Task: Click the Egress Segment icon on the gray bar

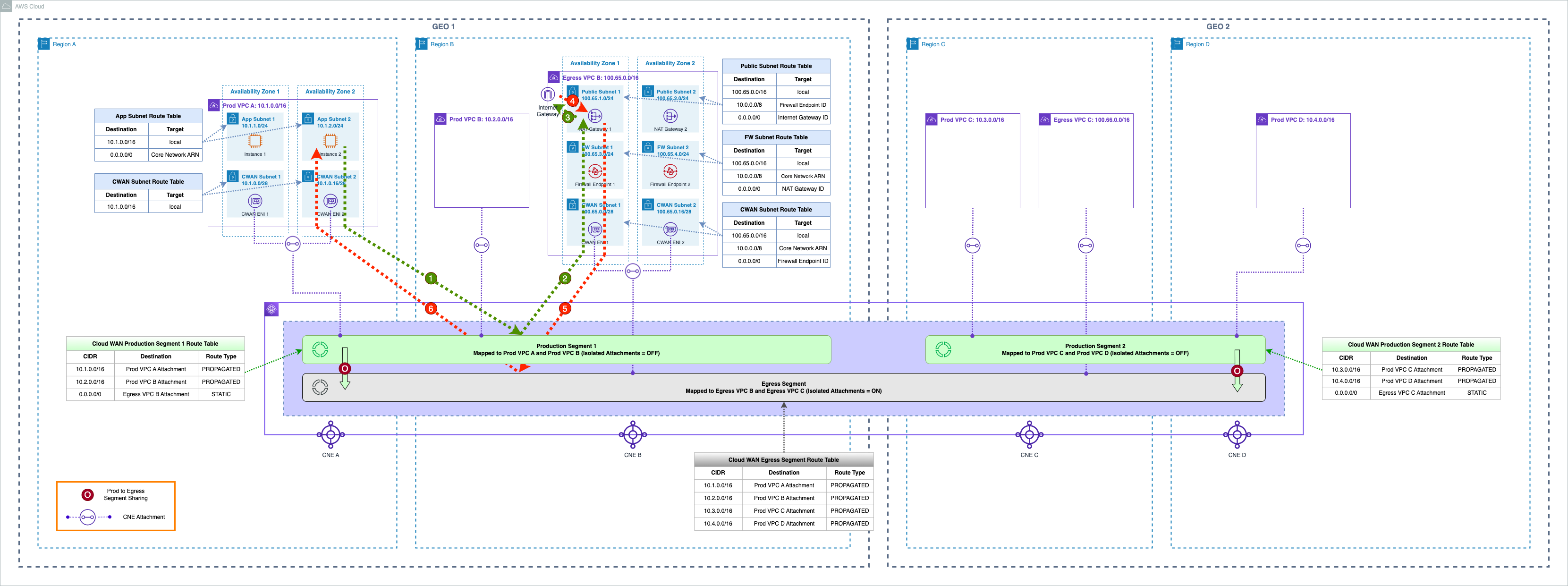Action: pos(320,387)
